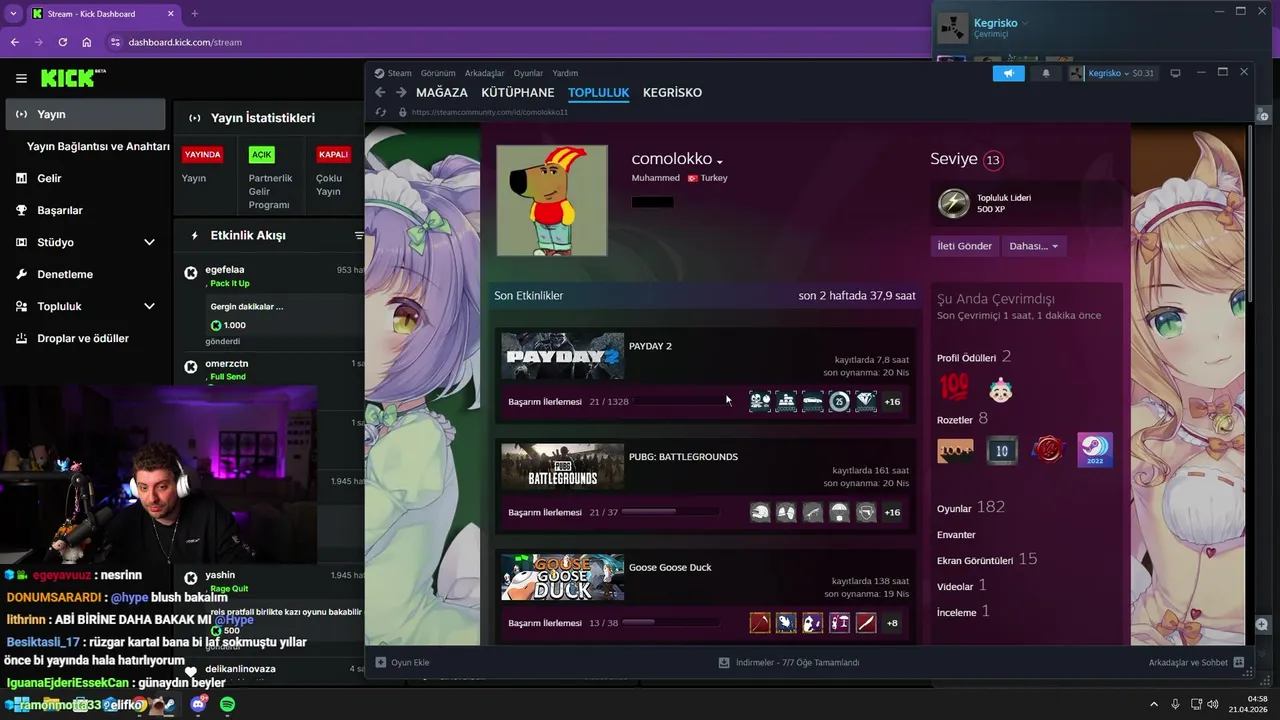Open the comolokko name history dropdown
Screen dimensions: 1280x720
[x=720, y=162]
